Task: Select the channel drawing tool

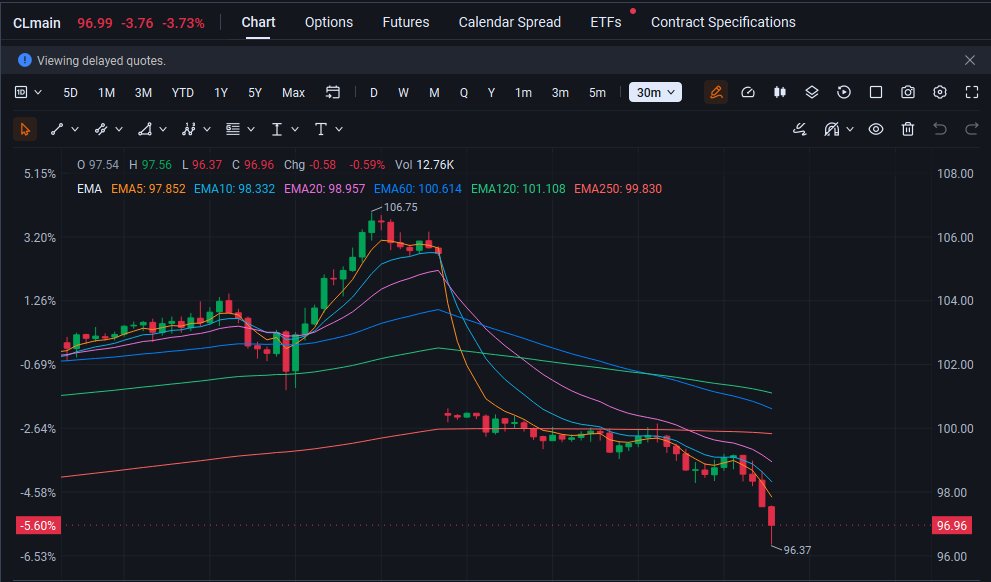Action: 100,129
